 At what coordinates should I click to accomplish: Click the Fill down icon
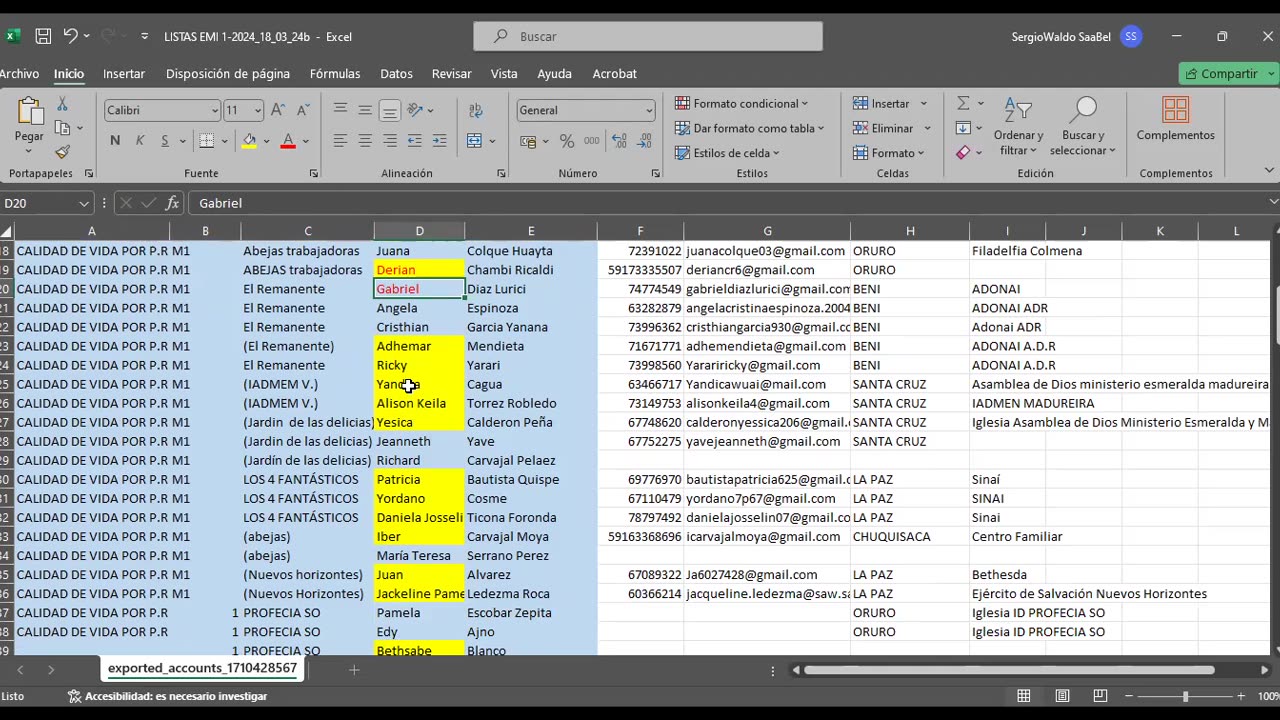(x=963, y=128)
